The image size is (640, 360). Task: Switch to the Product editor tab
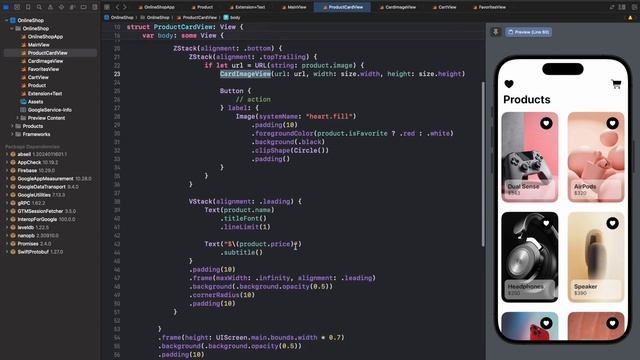coord(202,7)
